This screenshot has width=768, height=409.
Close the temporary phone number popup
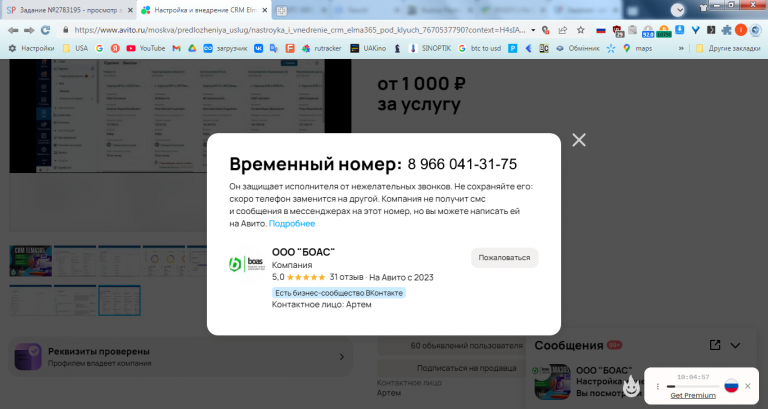click(578, 140)
